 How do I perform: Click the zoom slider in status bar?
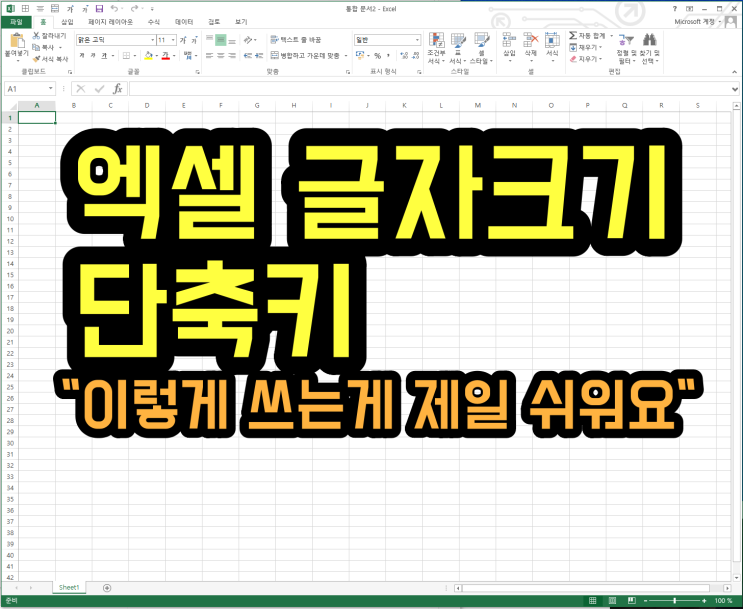click(x=673, y=601)
